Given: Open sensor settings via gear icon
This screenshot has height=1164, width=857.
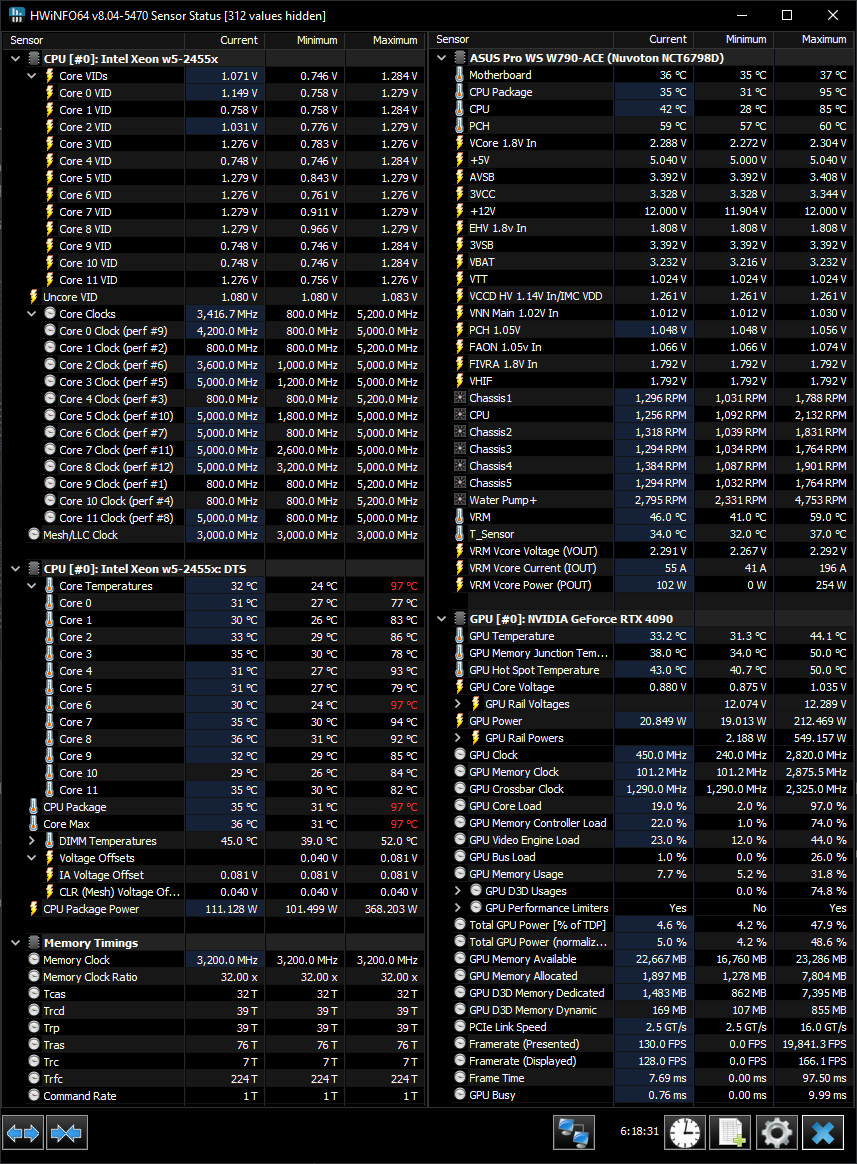Looking at the screenshot, I should [x=776, y=1133].
